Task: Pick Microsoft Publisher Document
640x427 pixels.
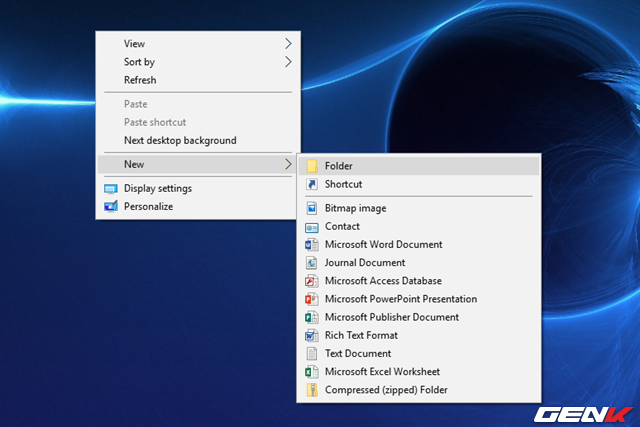Action: click(392, 317)
